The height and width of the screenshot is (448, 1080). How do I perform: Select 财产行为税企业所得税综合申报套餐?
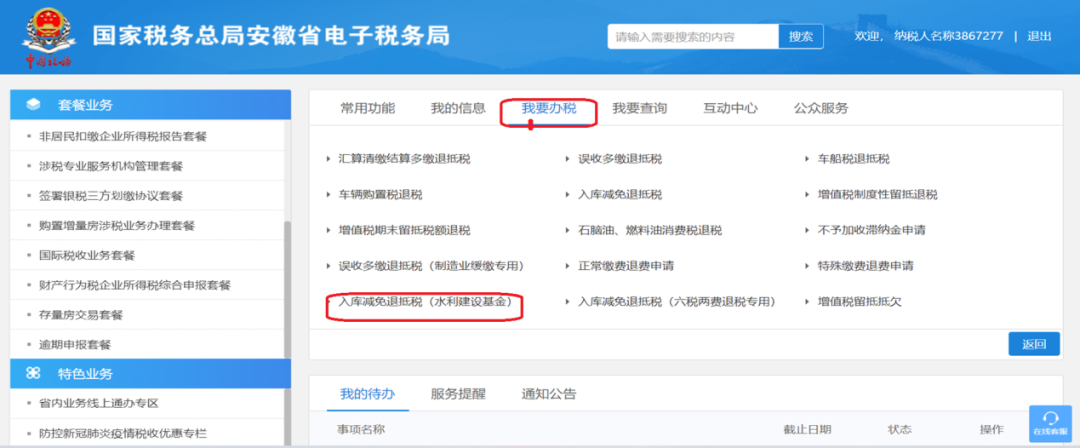click(135, 285)
